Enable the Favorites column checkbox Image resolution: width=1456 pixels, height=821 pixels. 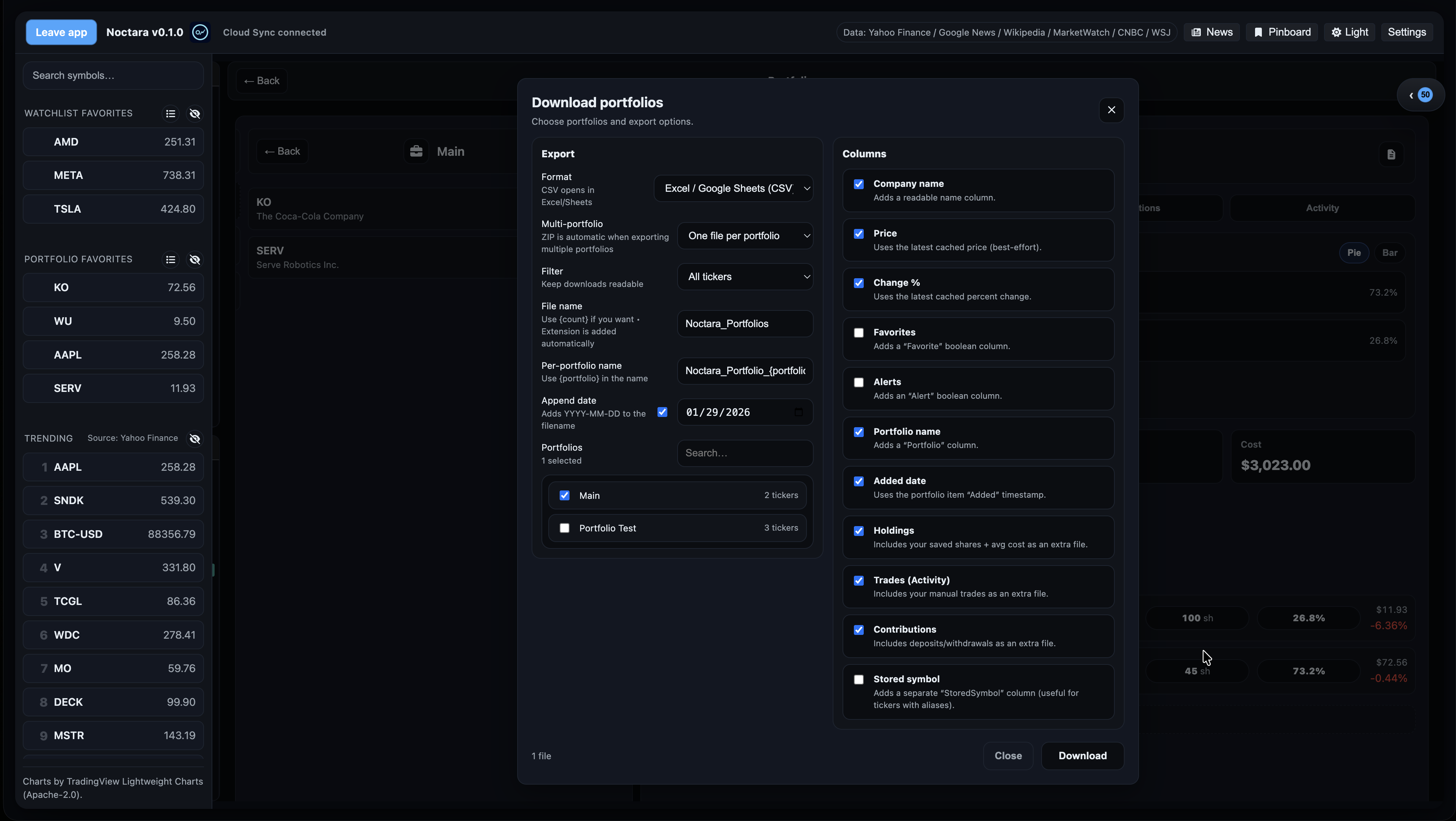[x=858, y=333]
